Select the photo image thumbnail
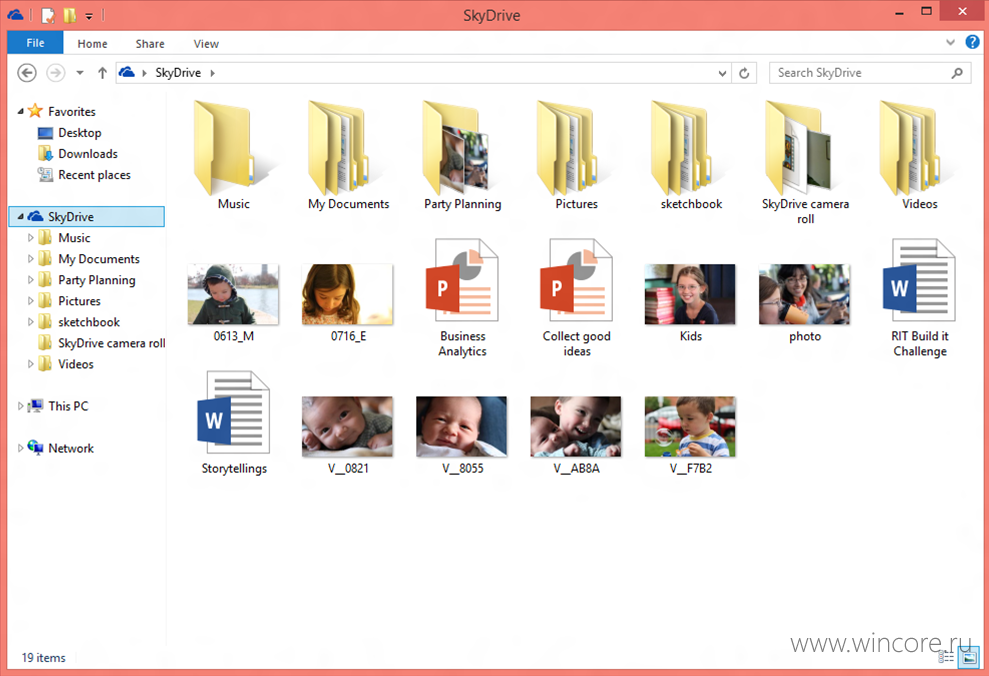 point(804,294)
